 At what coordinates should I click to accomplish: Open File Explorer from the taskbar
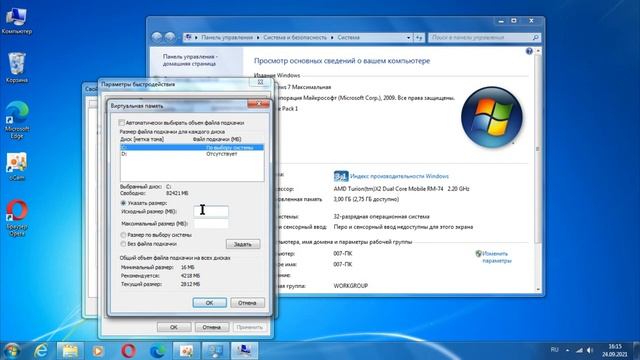(x=70, y=351)
